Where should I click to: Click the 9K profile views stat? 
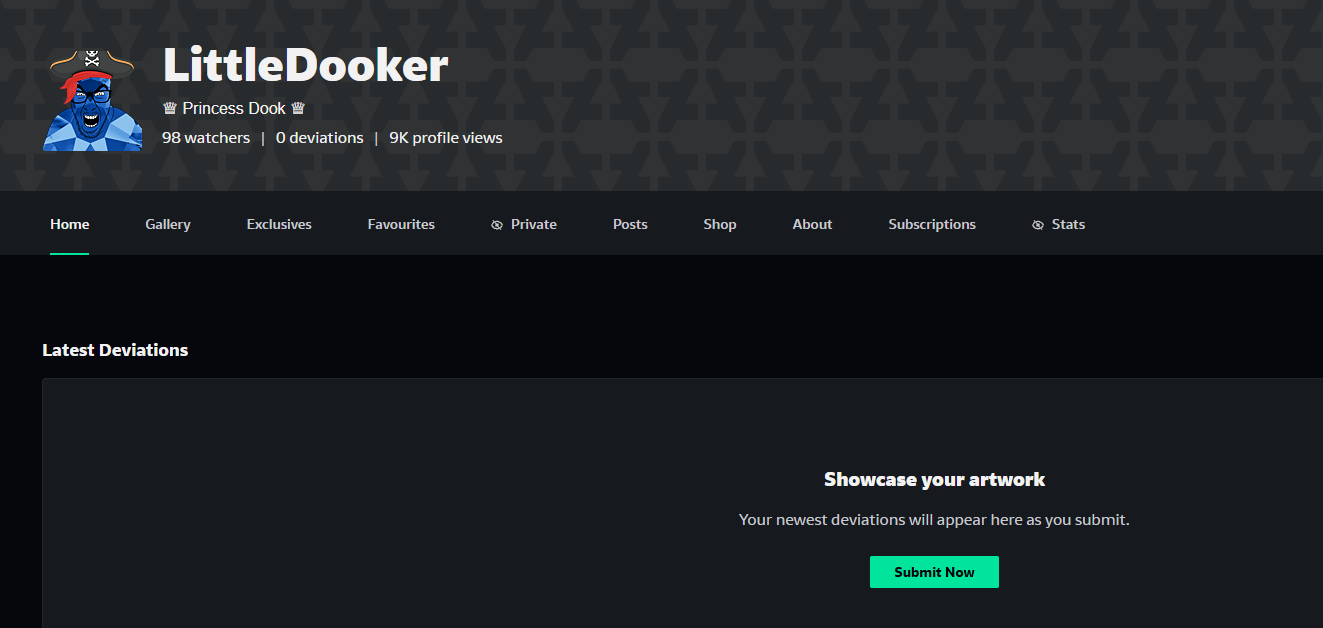446,138
